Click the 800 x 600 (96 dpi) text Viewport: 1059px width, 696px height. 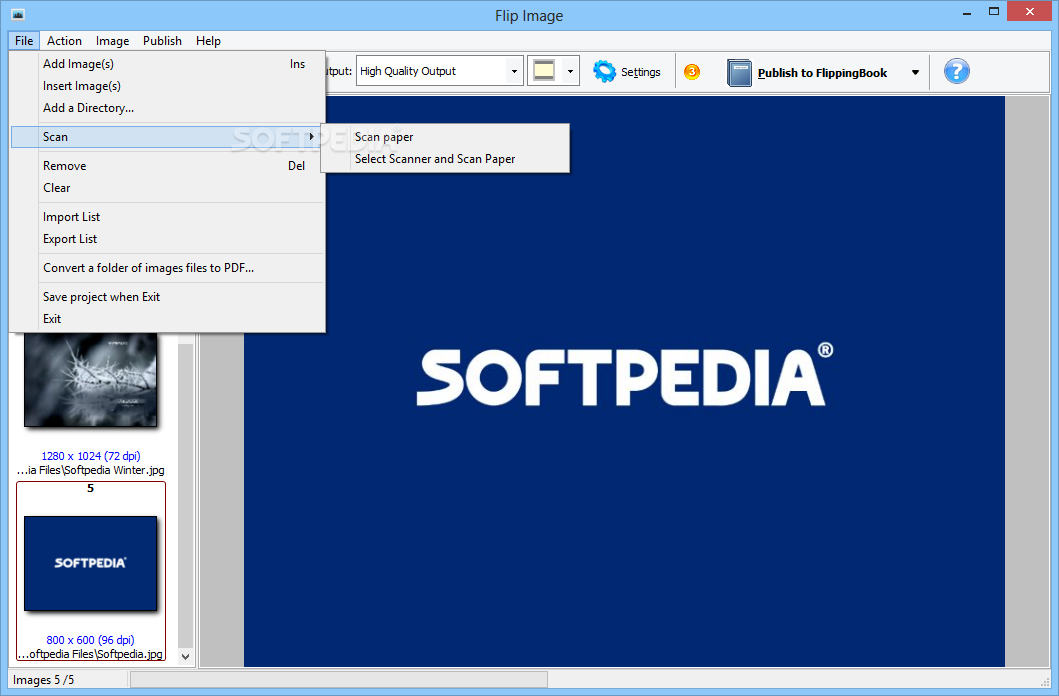tap(91, 640)
